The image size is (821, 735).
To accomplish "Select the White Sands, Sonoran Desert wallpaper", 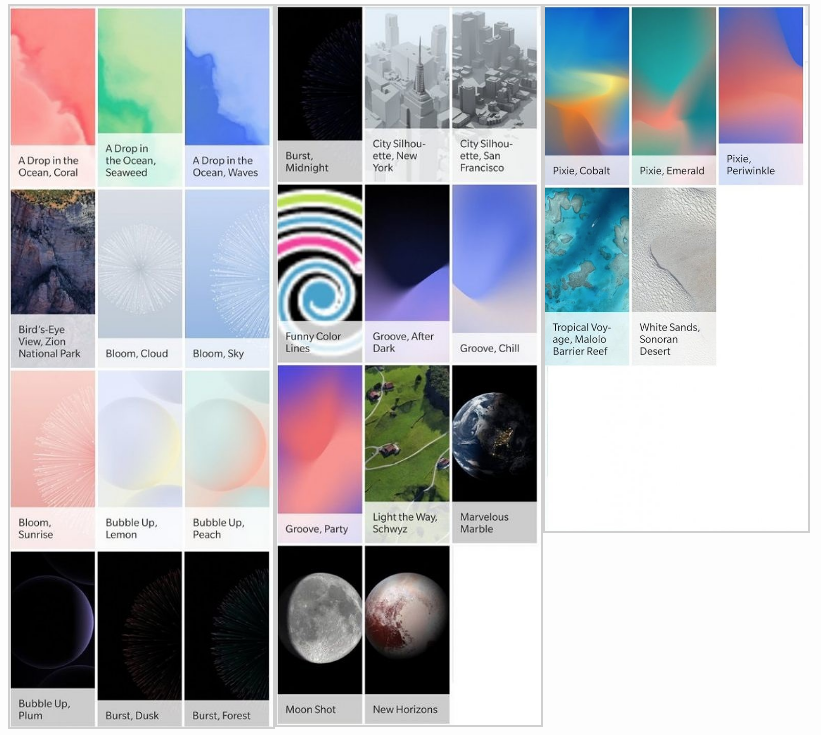I will pos(674,276).
